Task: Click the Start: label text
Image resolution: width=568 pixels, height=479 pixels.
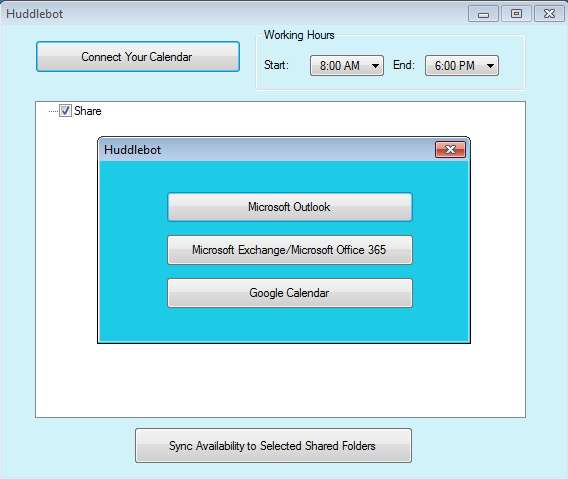Action: click(276, 65)
